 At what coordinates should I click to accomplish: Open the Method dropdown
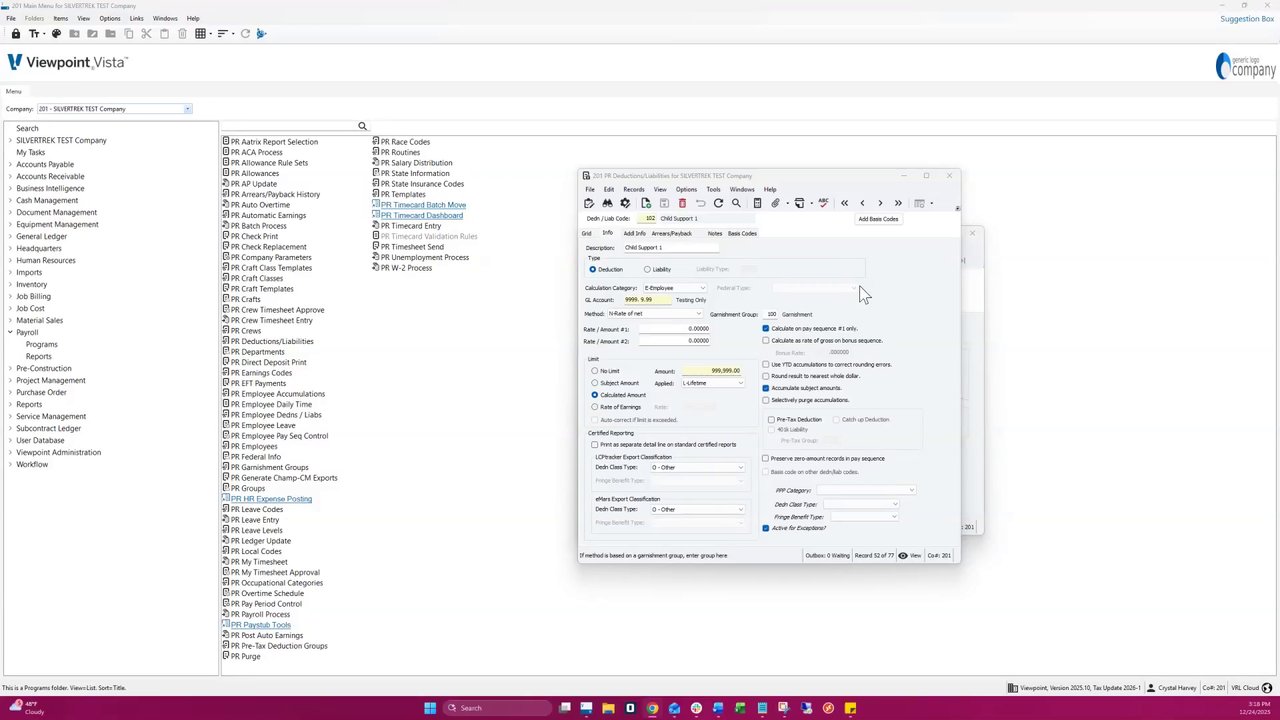click(x=698, y=314)
